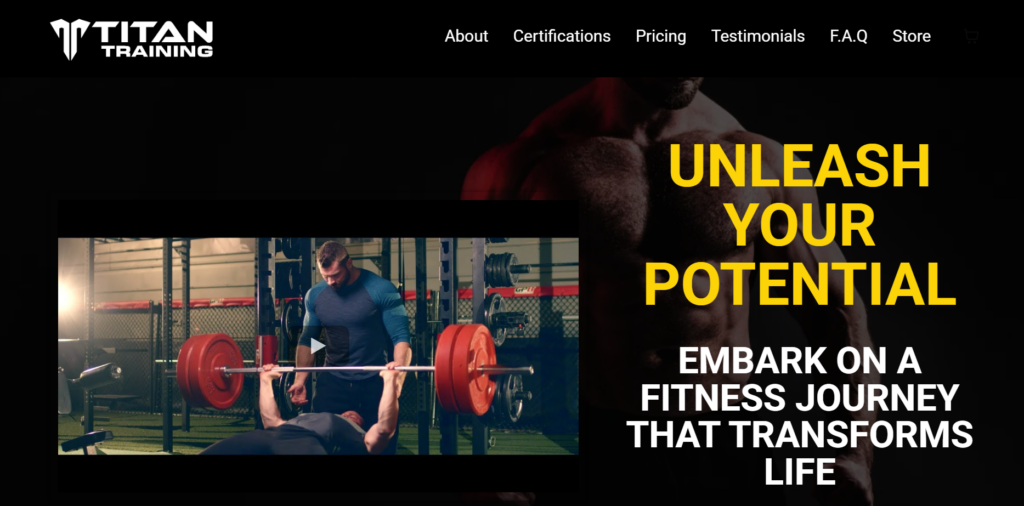Click the left red weight plate in video
The height and width of the screenshot is (506, 1024).
tap(210, 371)
